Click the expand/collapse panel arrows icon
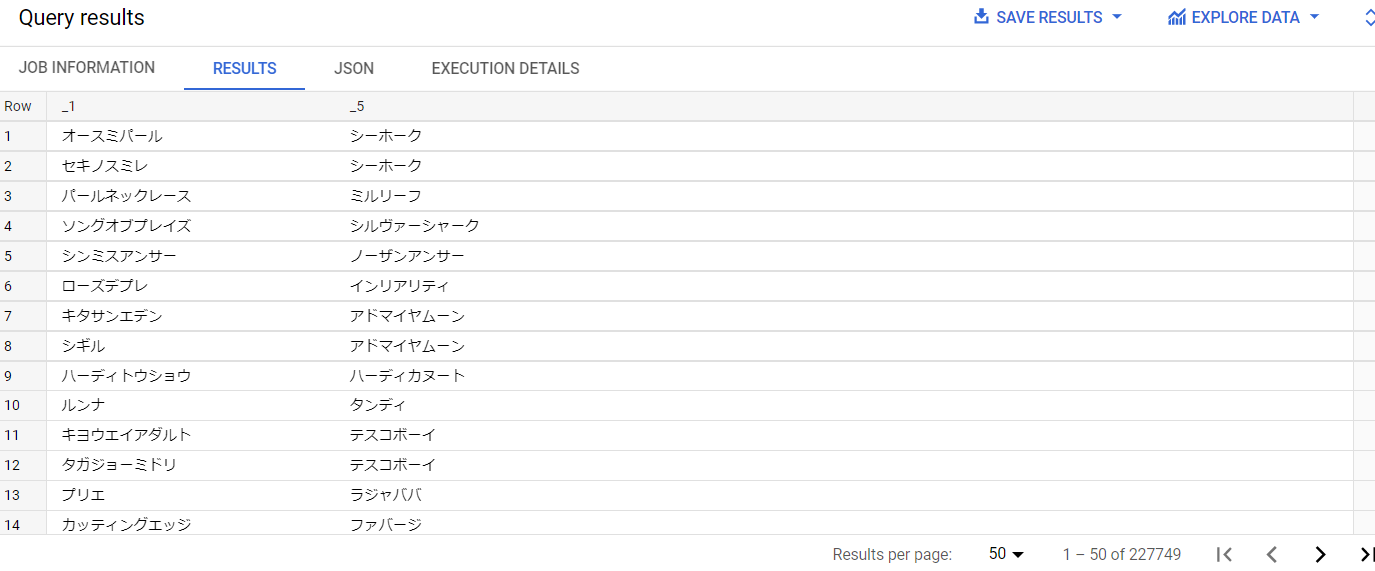Viewport: 1375px width, 571px height. coord(1369,17)
